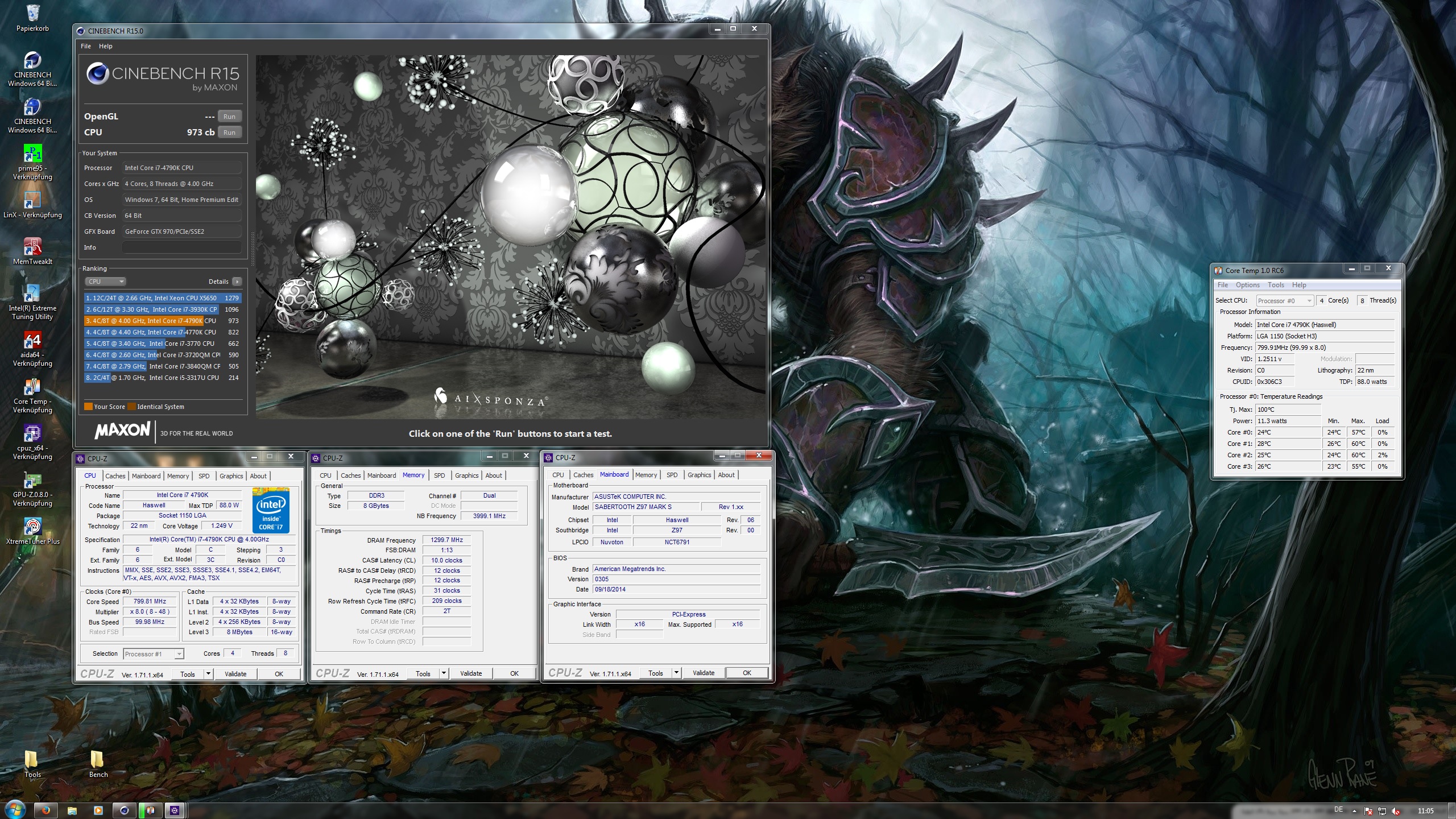Click the Intel Core i7 logo in CPU-Z
1456x819 pixels.
pos(271,510)
